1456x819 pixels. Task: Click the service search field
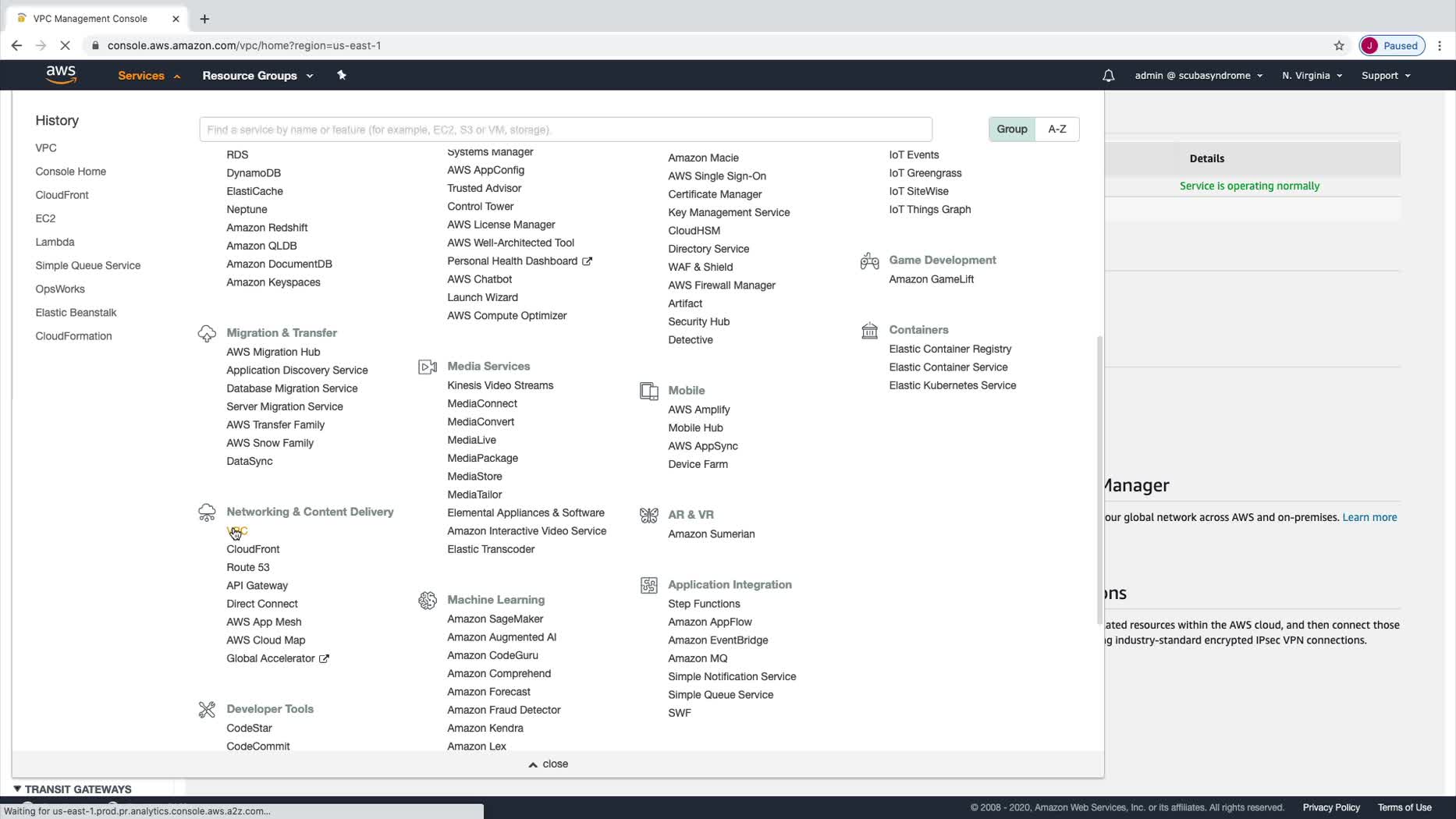tap(566, 129)
